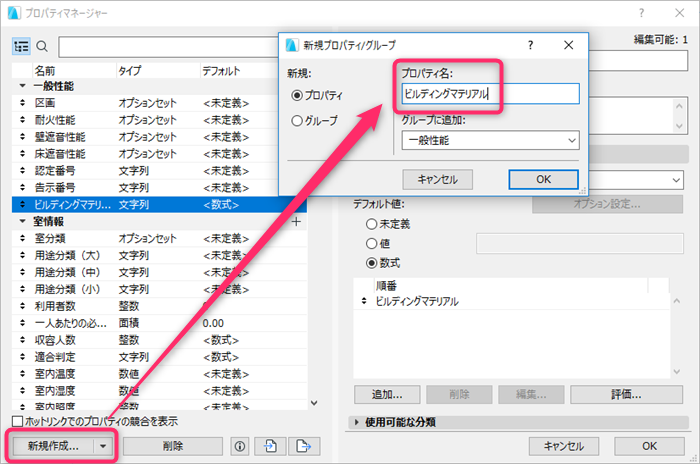Select the highlighted ビルディングマテリ... row

click(159, 205)
